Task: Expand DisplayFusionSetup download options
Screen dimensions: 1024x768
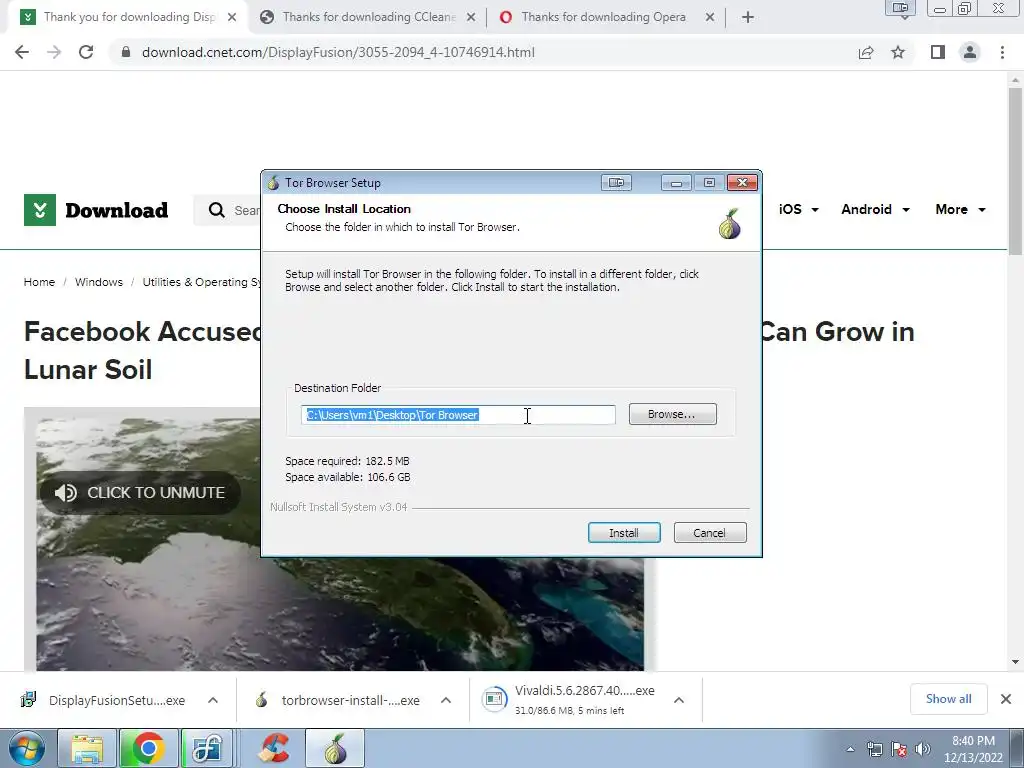Action: click(213, 700)
